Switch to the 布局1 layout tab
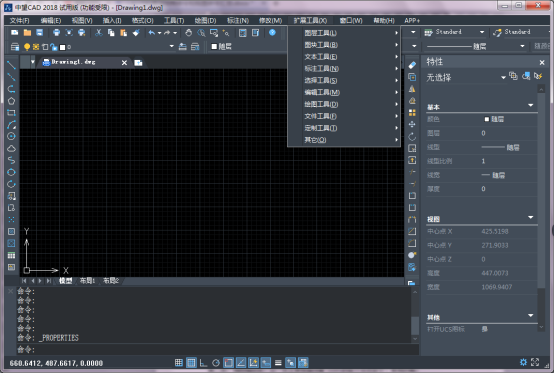 (87, 281)
